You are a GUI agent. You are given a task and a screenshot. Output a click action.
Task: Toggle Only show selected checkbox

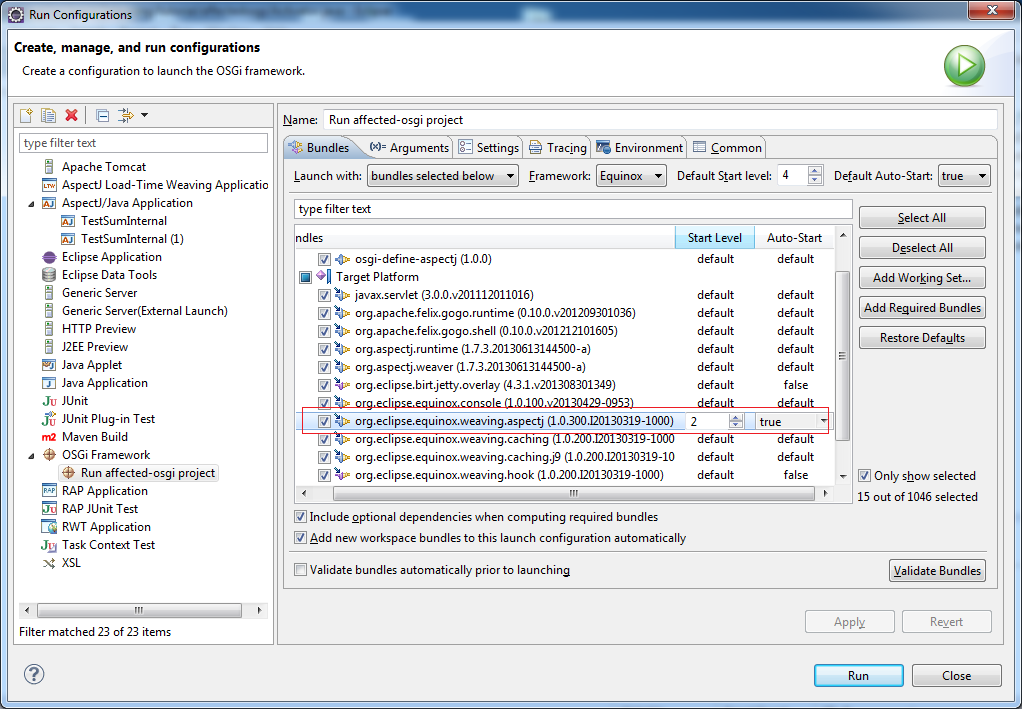[864, 476]
